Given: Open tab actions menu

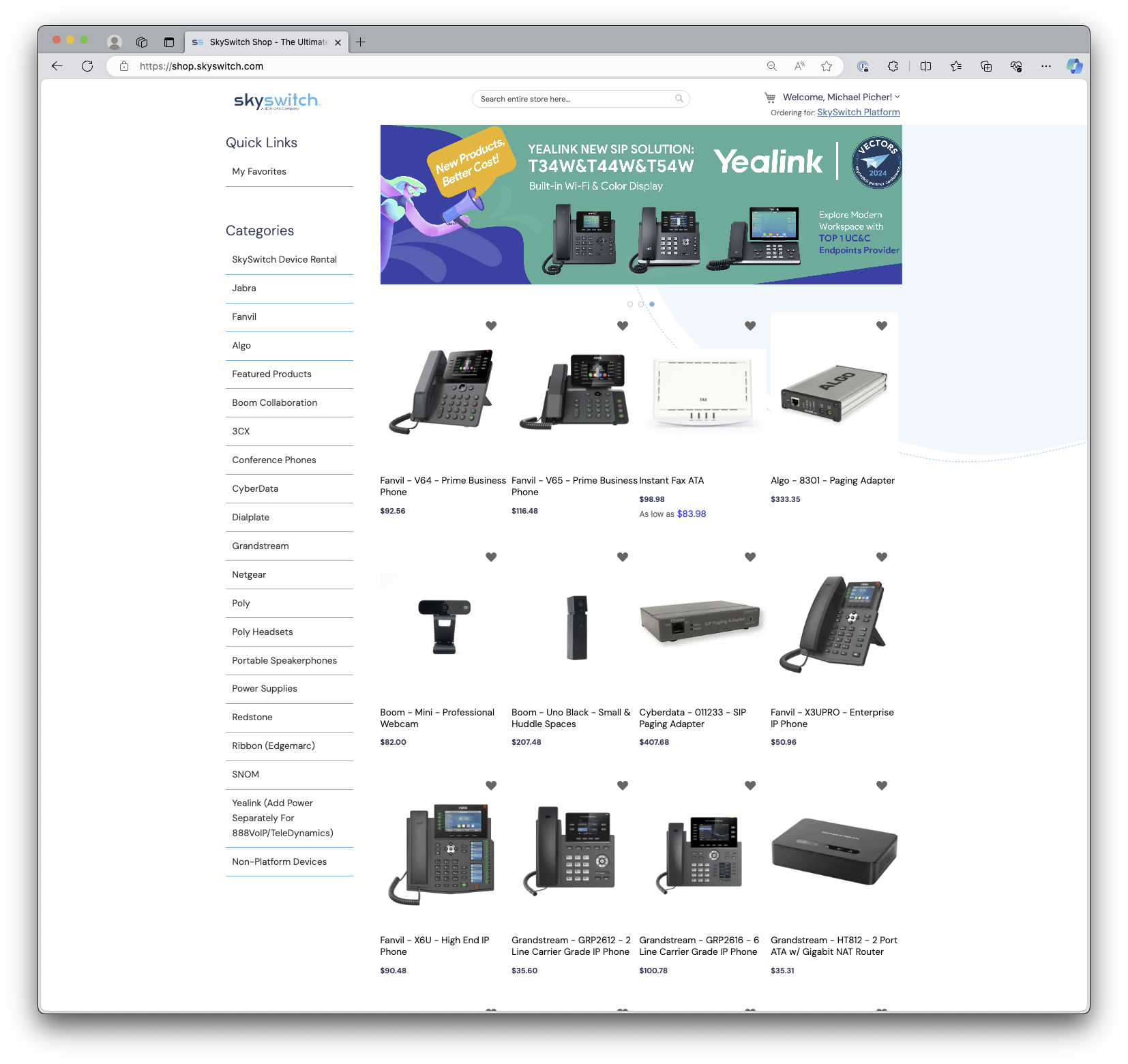Looking at the screenshot, I should pos(169,42).
